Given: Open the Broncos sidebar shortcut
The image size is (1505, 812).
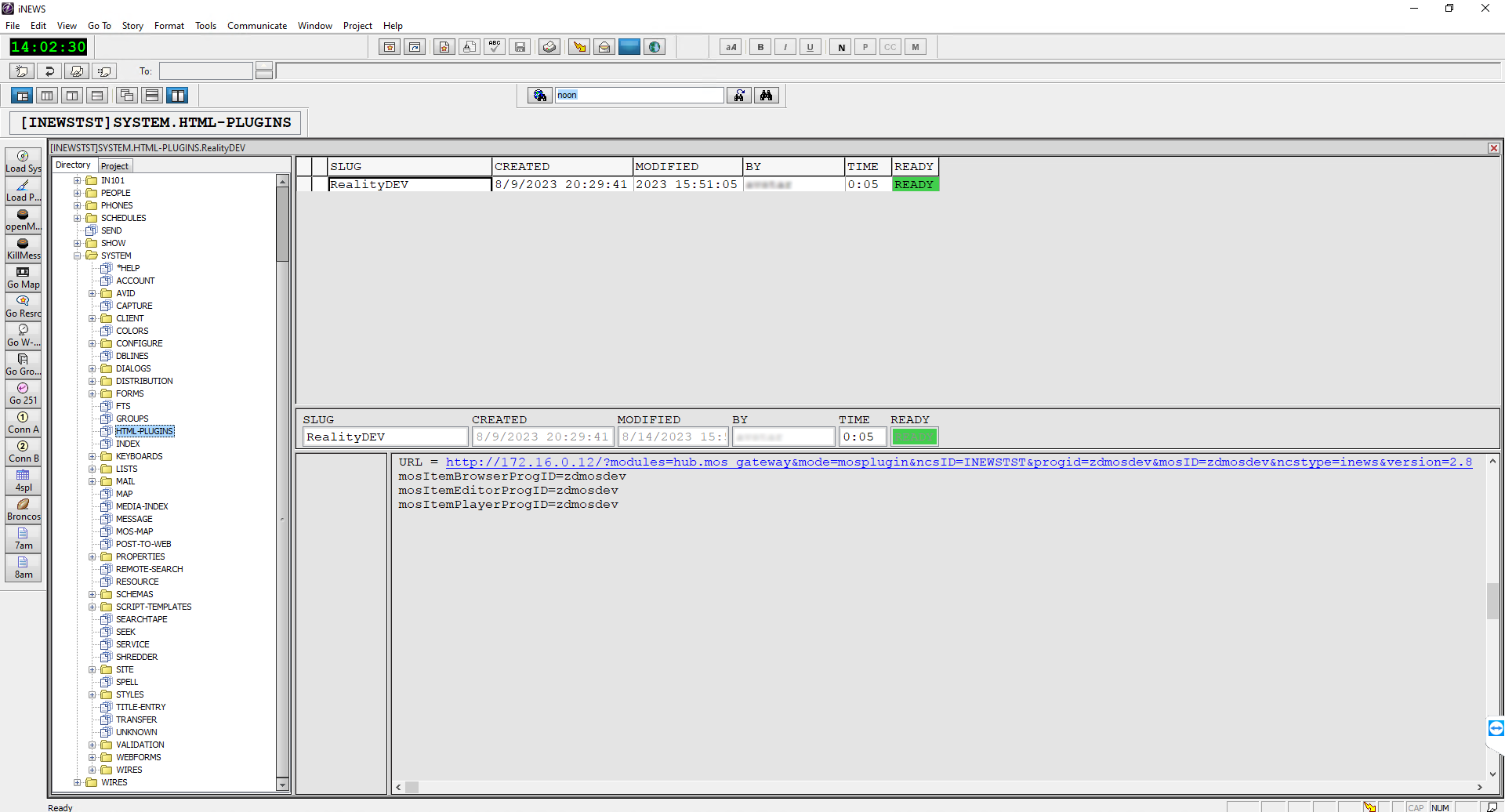Looking at the screenshot, I should tap(24, 509).
